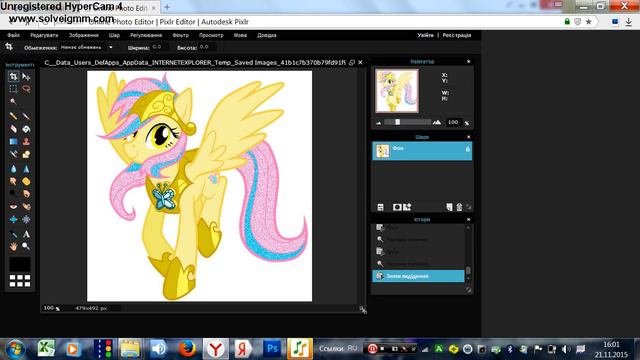Select the Eraser tool
This screenshot has width=640, height=360.
coord(13,129)
